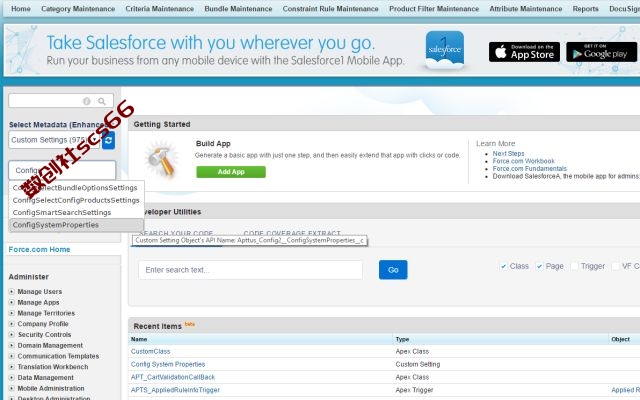Click the Enter search text field
The width and height of the screenshot is (640, 400).
point(250,270)
